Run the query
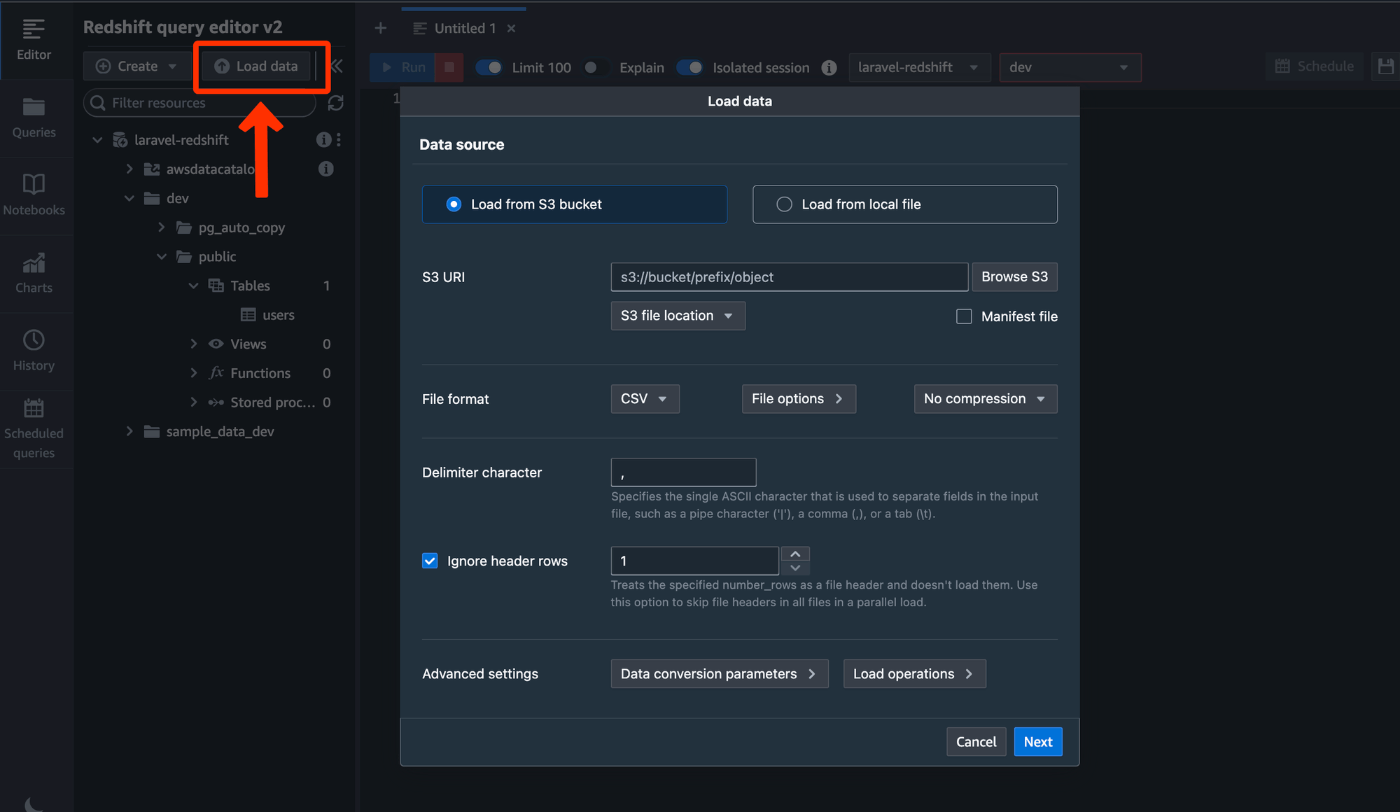 [x=404, y=67]
